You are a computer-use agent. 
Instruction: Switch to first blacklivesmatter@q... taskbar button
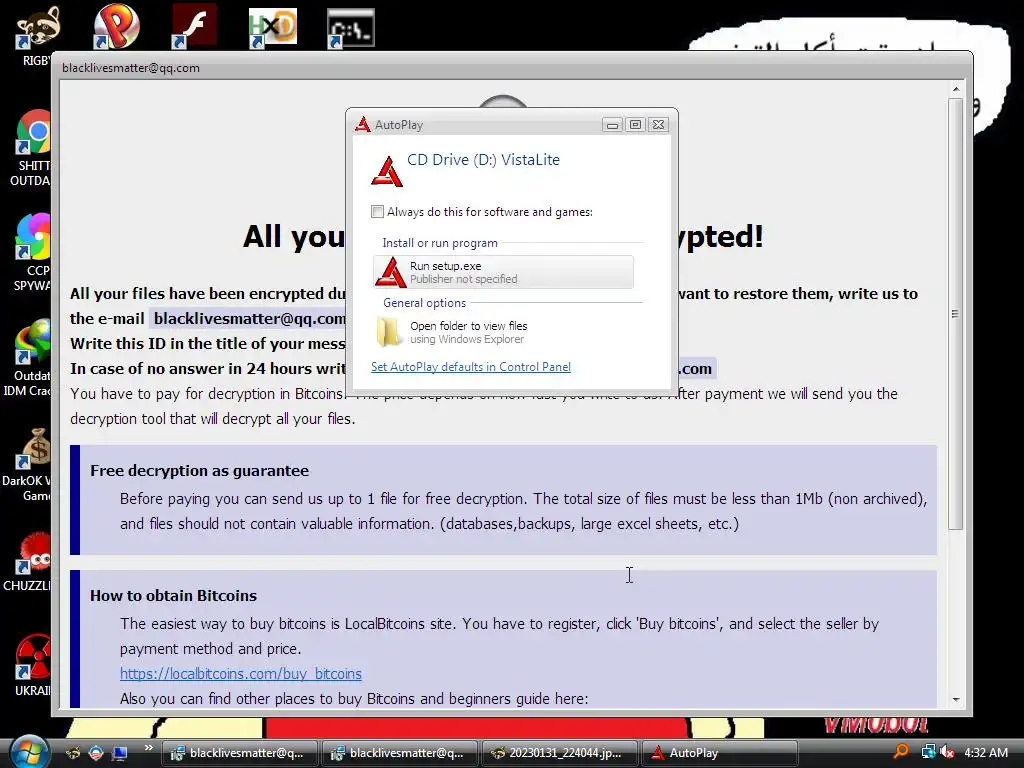click(239, 753)
